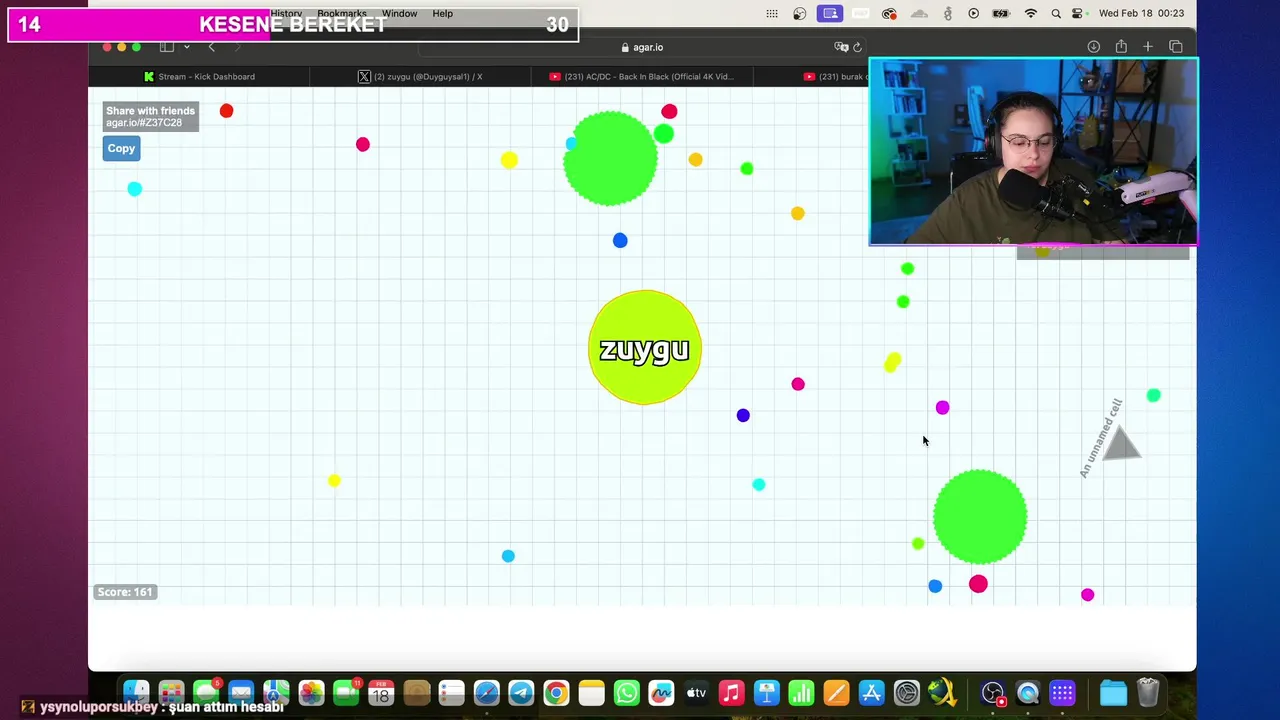Open the Window menu
Viewport: 1280px width, 720px height.
399,14
